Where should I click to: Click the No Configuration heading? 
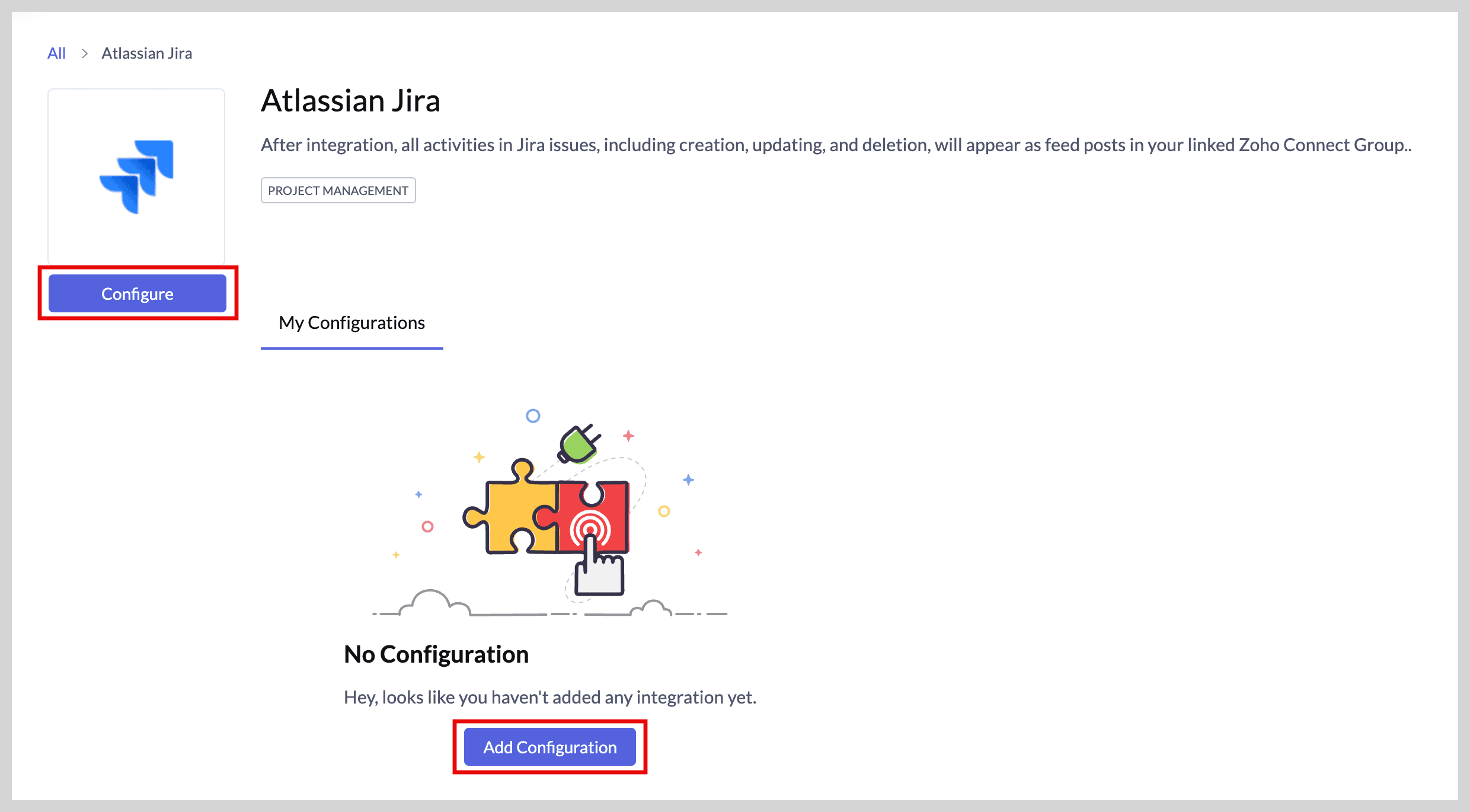pos(436,654)
